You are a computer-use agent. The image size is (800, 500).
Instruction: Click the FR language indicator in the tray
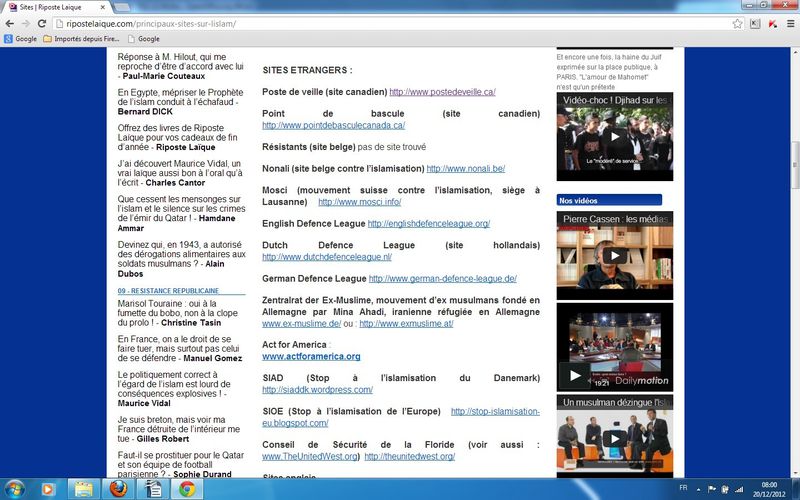(683, 488)
